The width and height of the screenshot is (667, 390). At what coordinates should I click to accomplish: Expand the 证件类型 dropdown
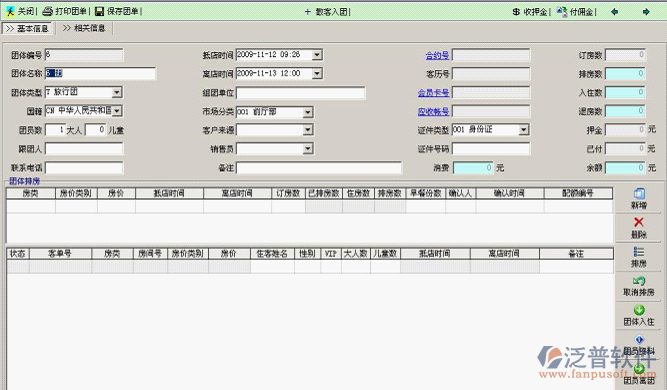coord(524,130)
